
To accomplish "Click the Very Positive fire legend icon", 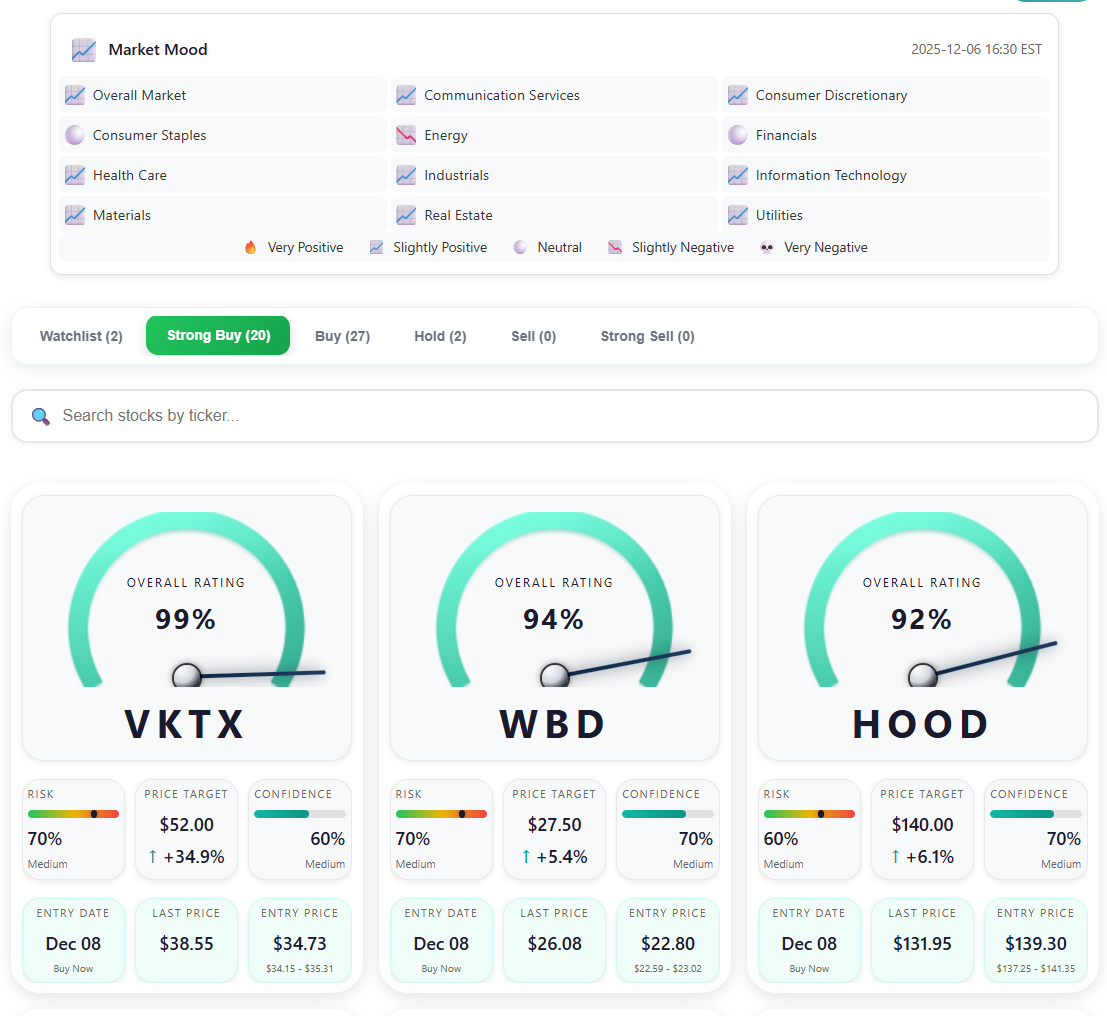I will pyautogui.click(x=251, y=248).
